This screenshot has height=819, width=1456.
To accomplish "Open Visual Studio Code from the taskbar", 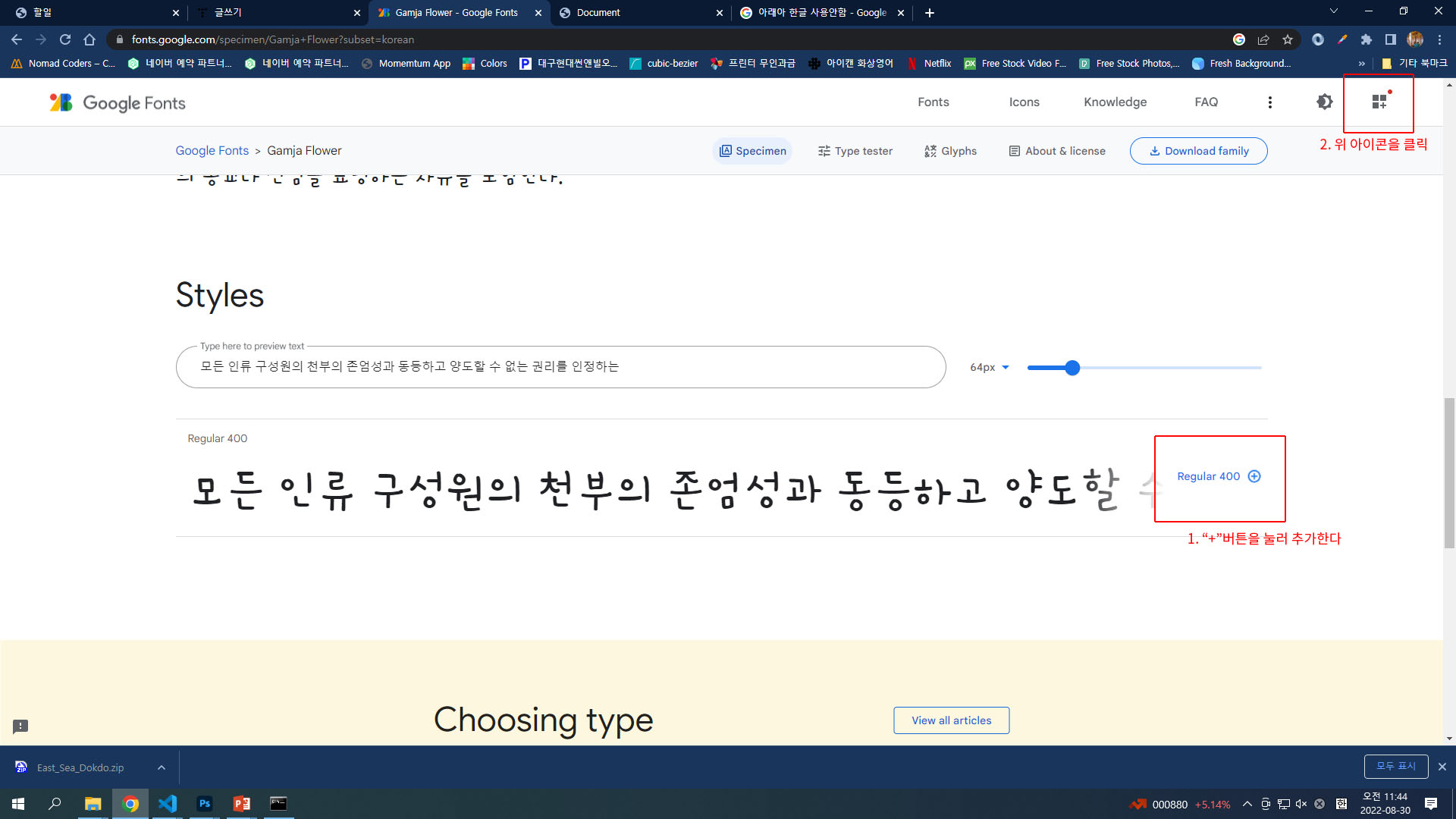I will tap(168, 804).
